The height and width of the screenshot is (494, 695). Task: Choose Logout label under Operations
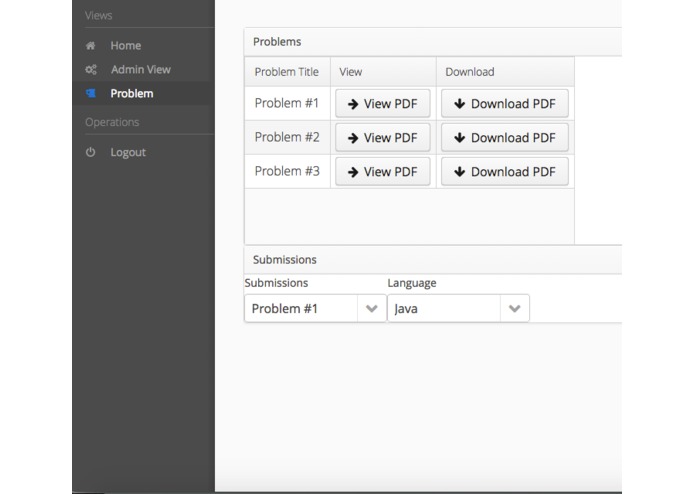click(x=128, y=152)
